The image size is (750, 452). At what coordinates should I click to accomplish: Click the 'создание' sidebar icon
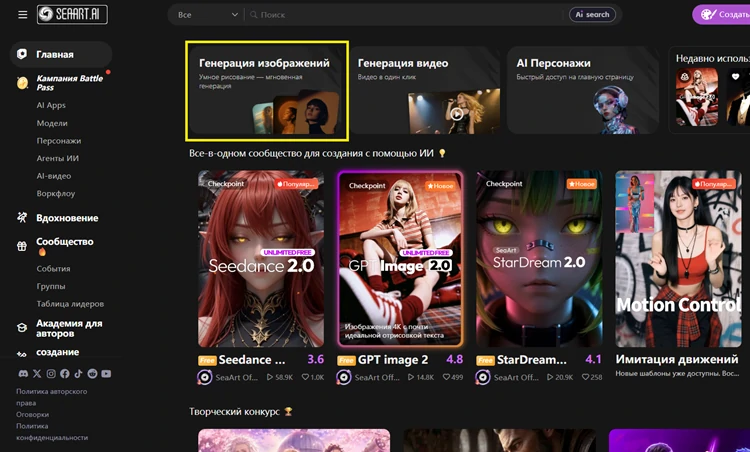coord(22,354)
